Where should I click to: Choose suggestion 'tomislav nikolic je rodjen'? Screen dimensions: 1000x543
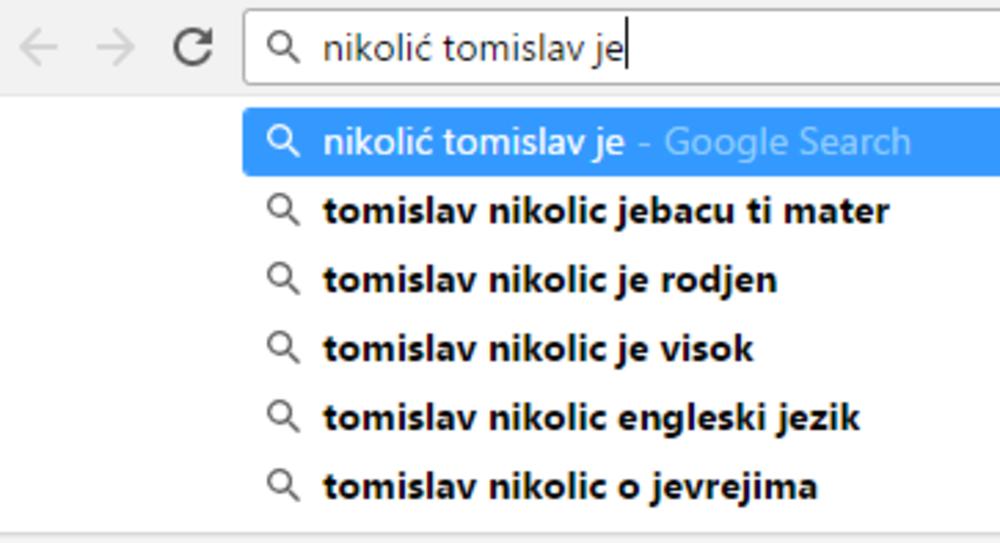(x=549, y=279)
